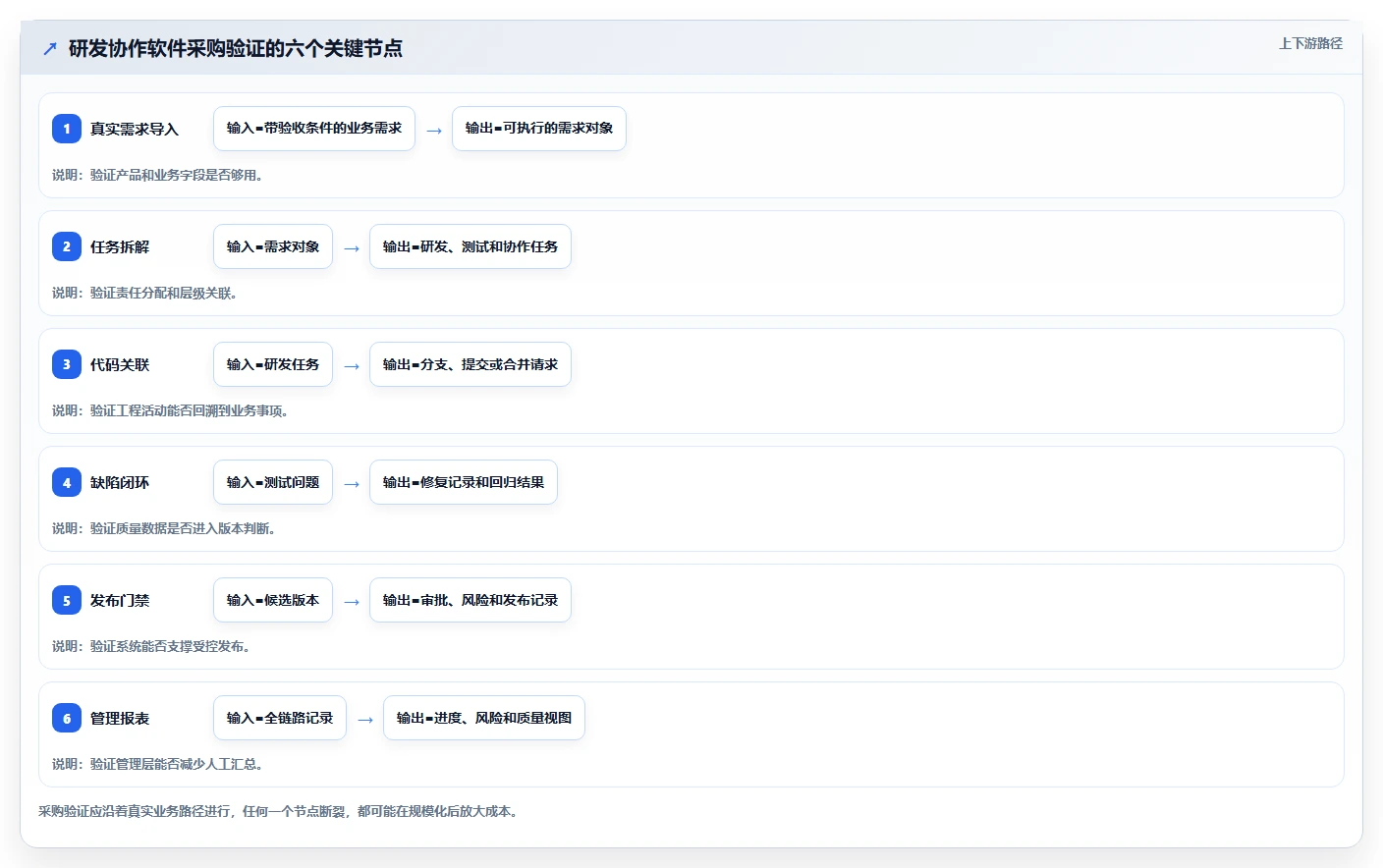Click the step name 发布门禁
Image resolution: width=1383 pixels, height=868 pixels.
(120, 601)
